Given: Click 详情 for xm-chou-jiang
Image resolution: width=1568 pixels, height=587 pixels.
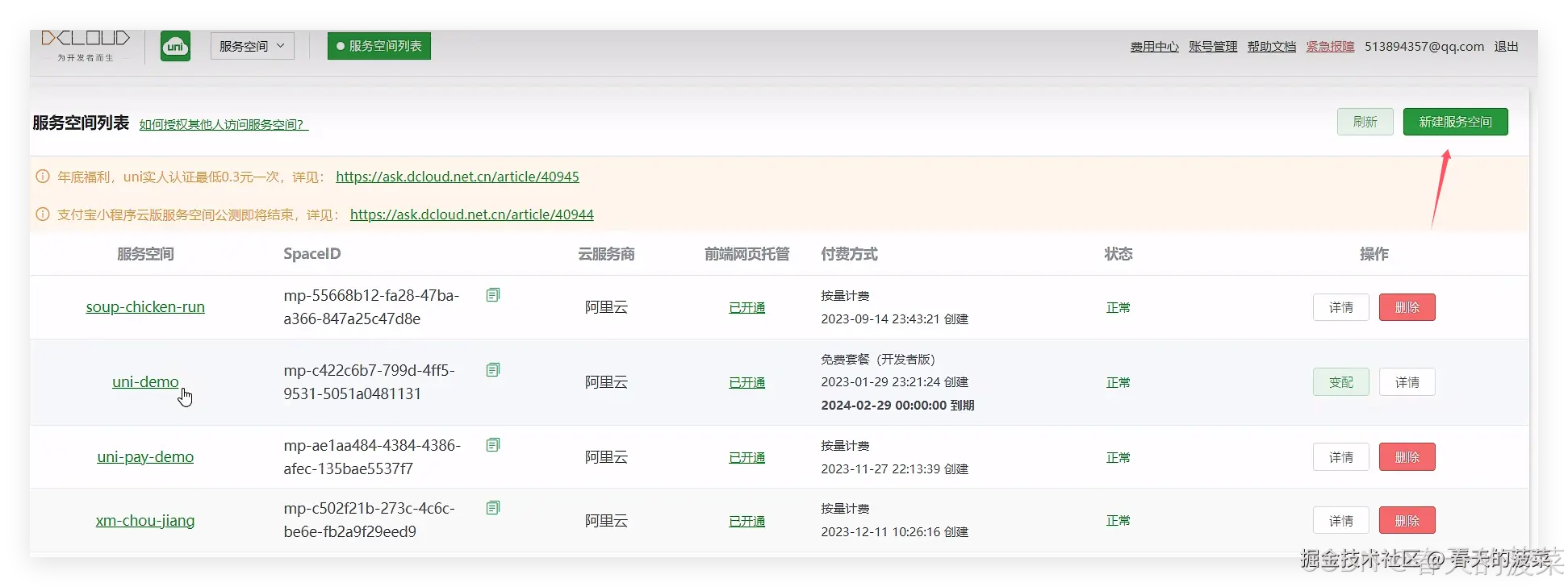Looking at the screenshot, I should 1340,521.
